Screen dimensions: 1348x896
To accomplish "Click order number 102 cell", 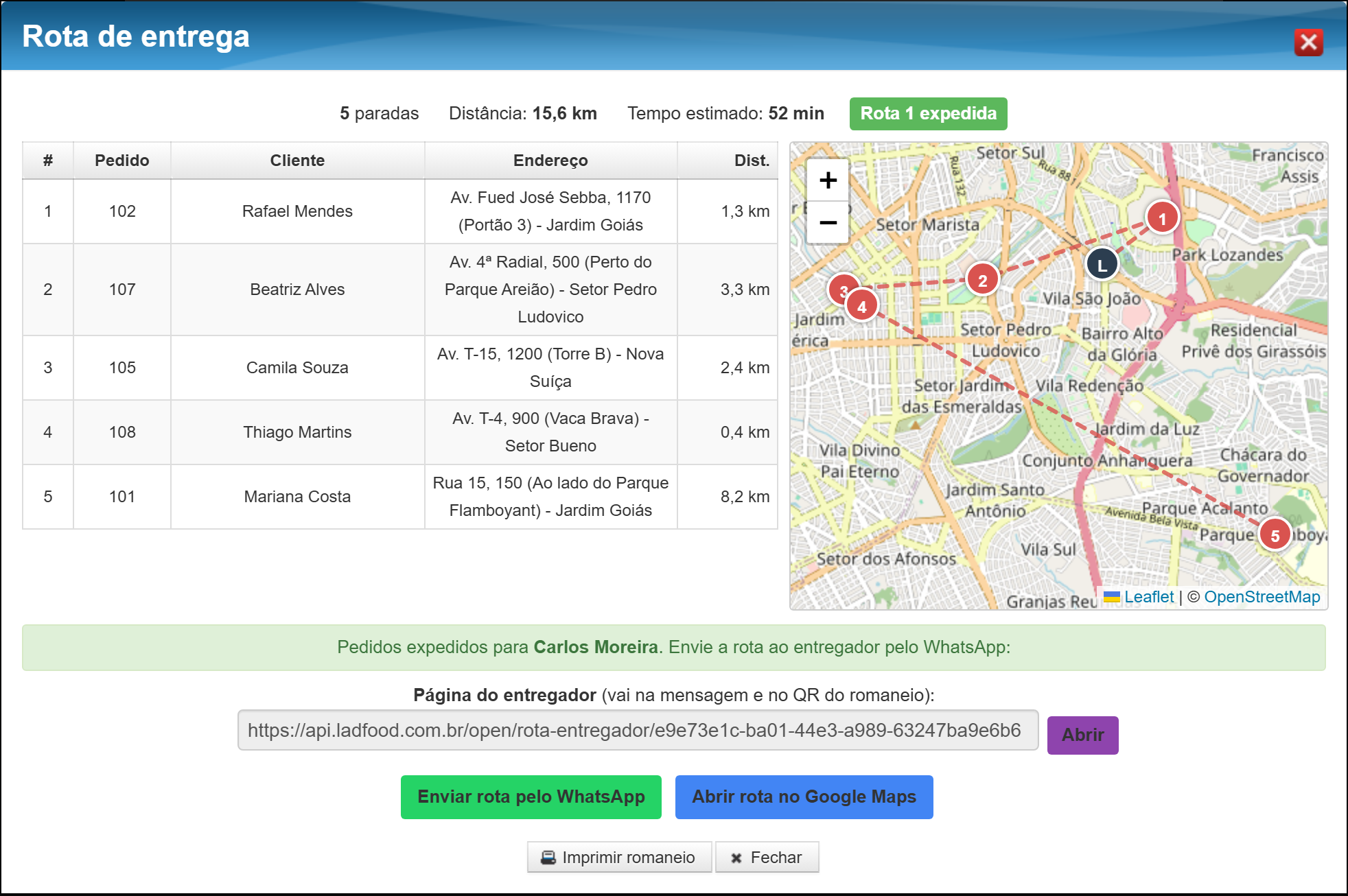I will click(122, 211).
